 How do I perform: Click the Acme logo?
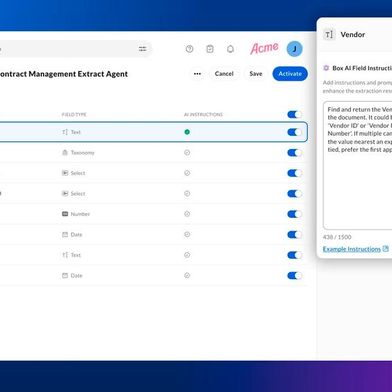tap(264, 48)
